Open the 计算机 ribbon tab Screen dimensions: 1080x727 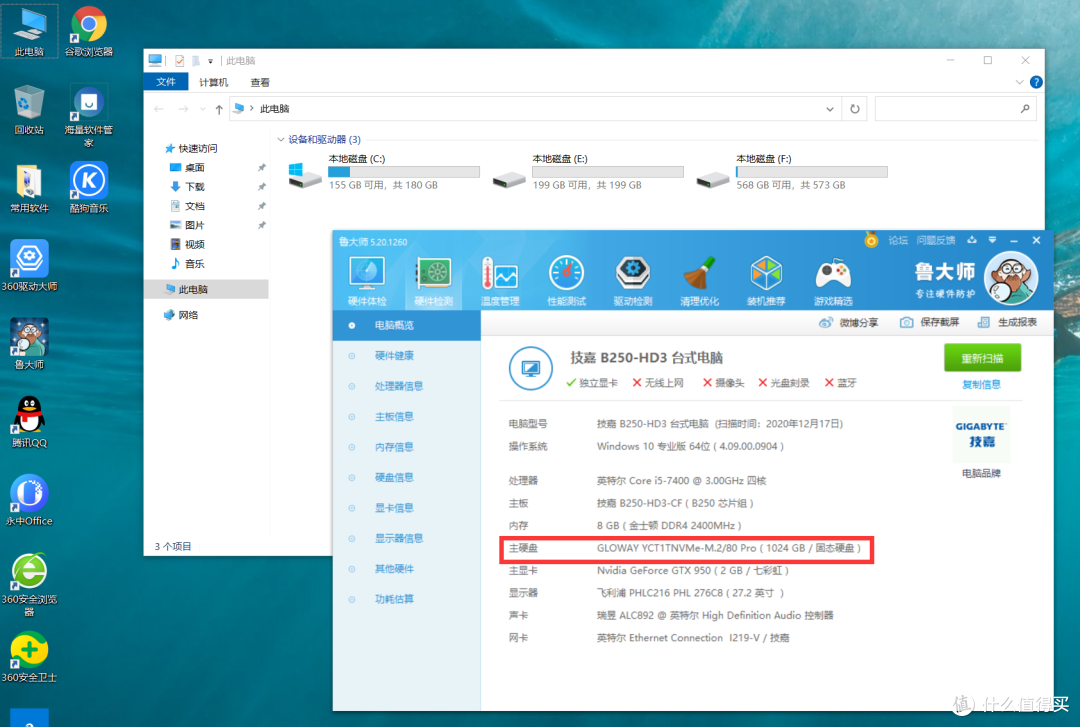(214, 82)
